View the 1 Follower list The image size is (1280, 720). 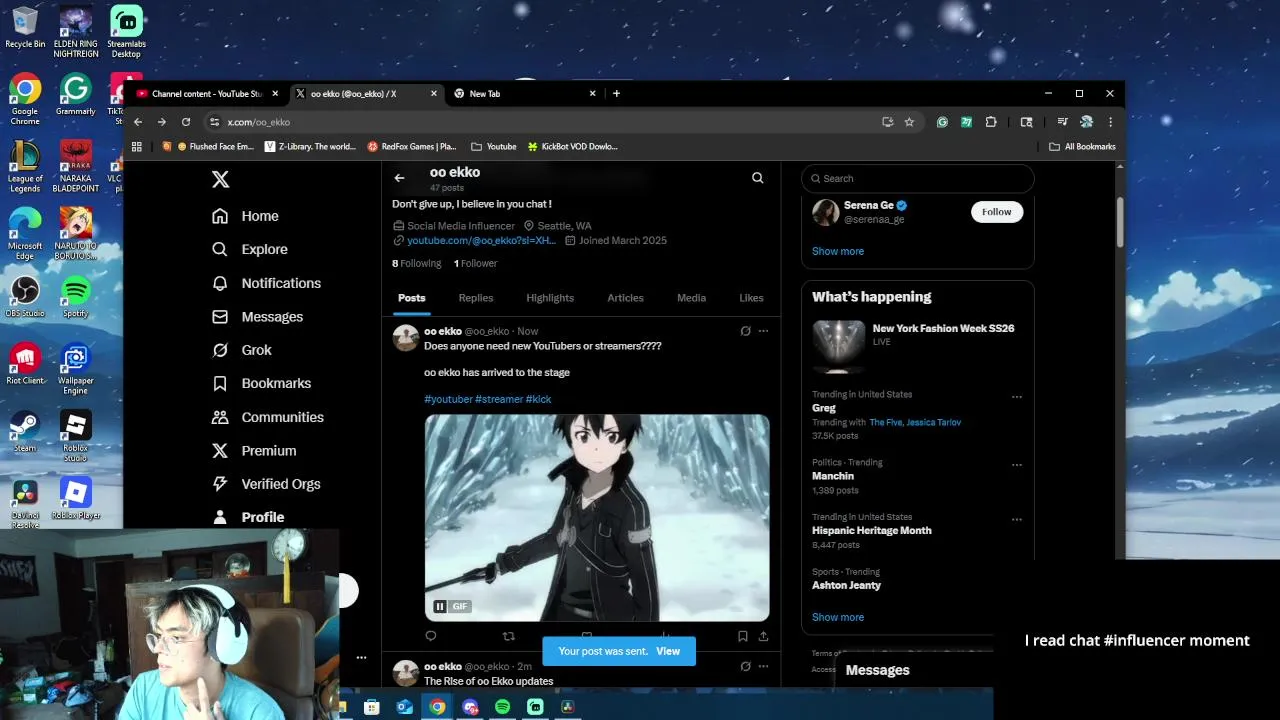(475, 263)
